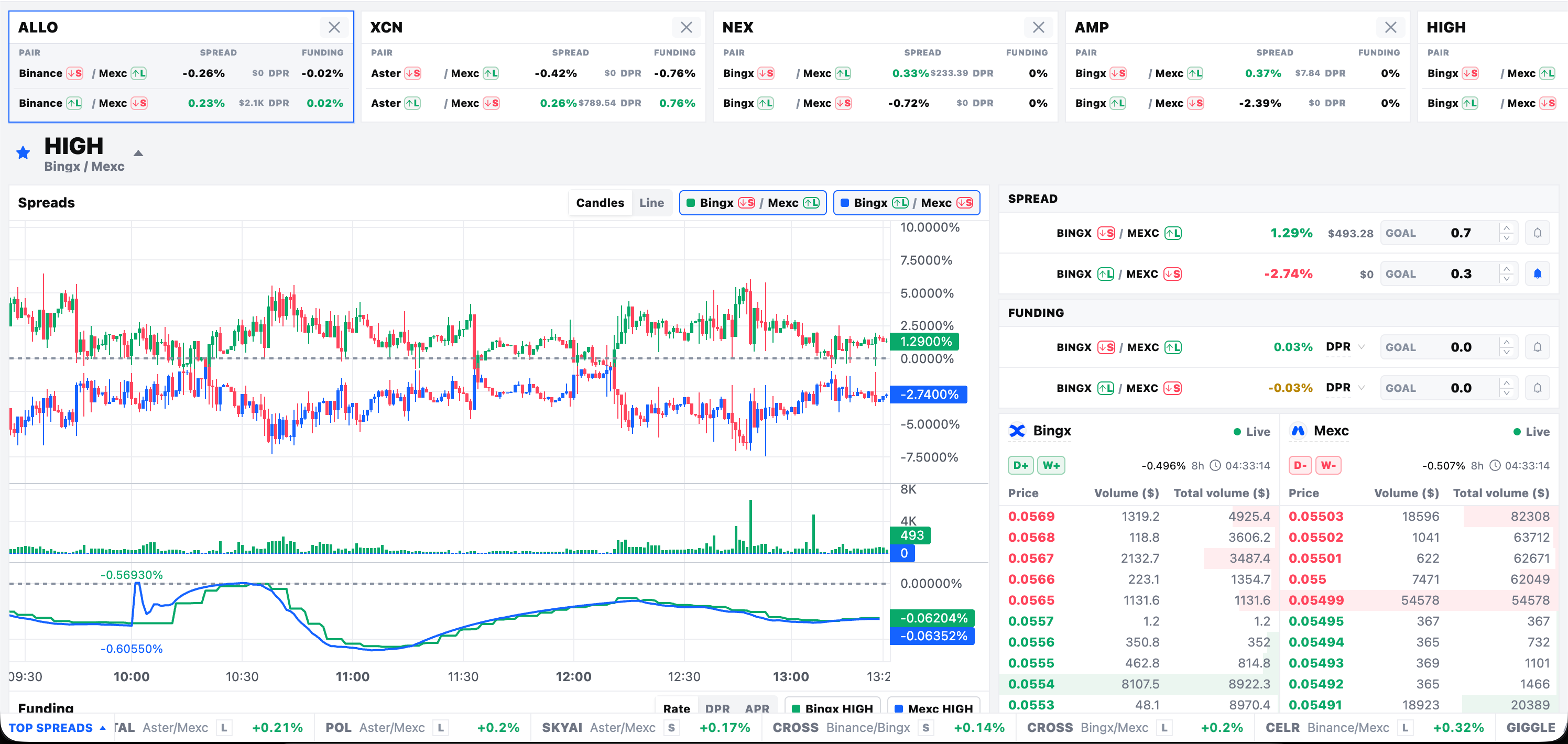Screen dimensions: 1568x744
Task: Click the active bell for -2.74% spread
Action: [x=1537, y=273]
